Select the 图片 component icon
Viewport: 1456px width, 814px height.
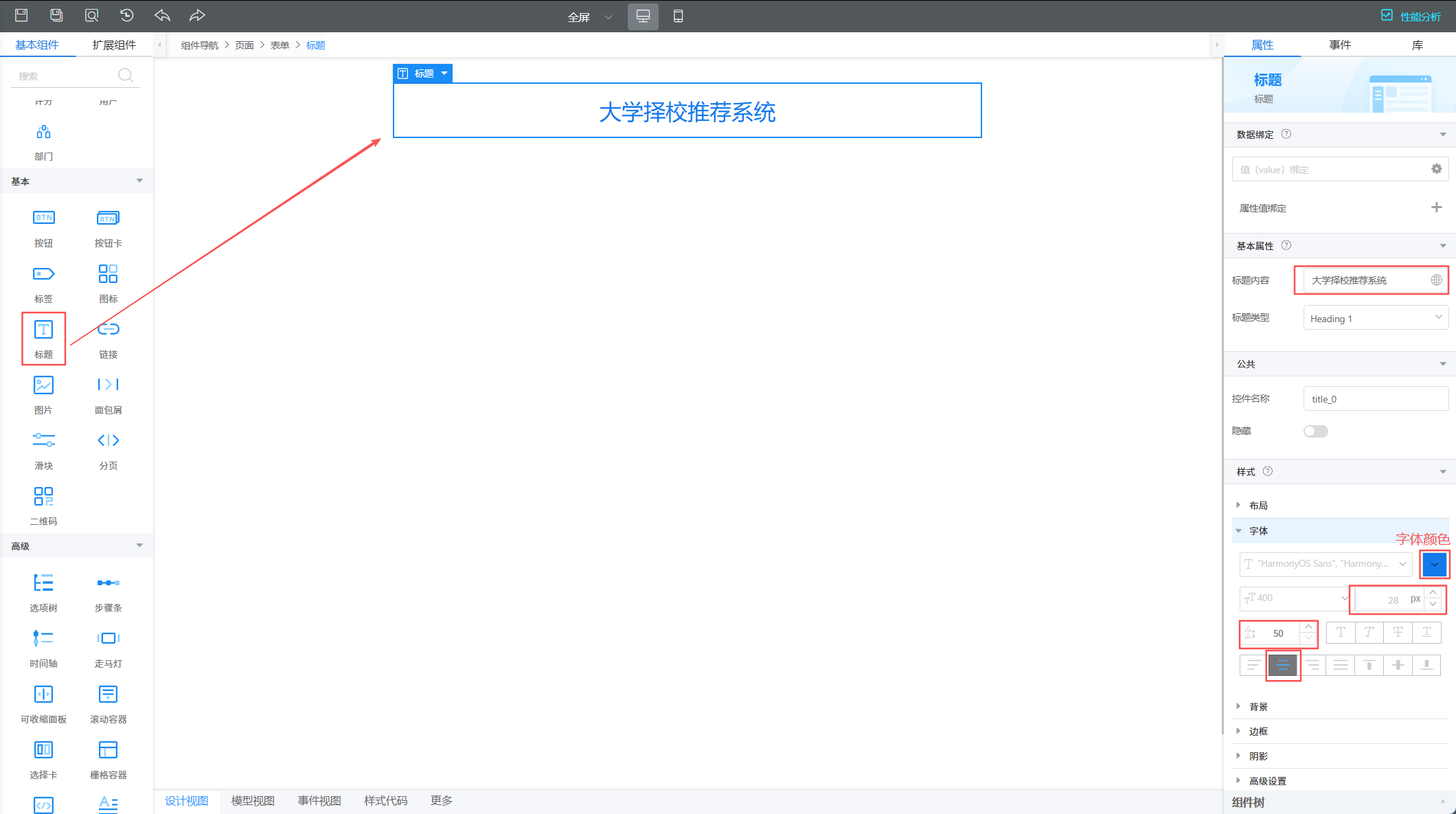coord(43,385)
